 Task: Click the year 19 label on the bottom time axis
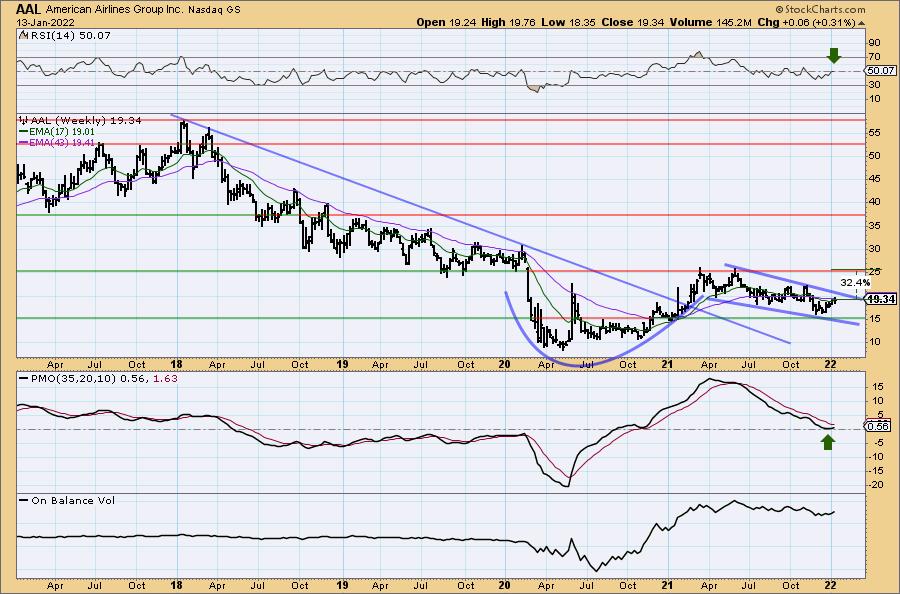pos(342,585)
